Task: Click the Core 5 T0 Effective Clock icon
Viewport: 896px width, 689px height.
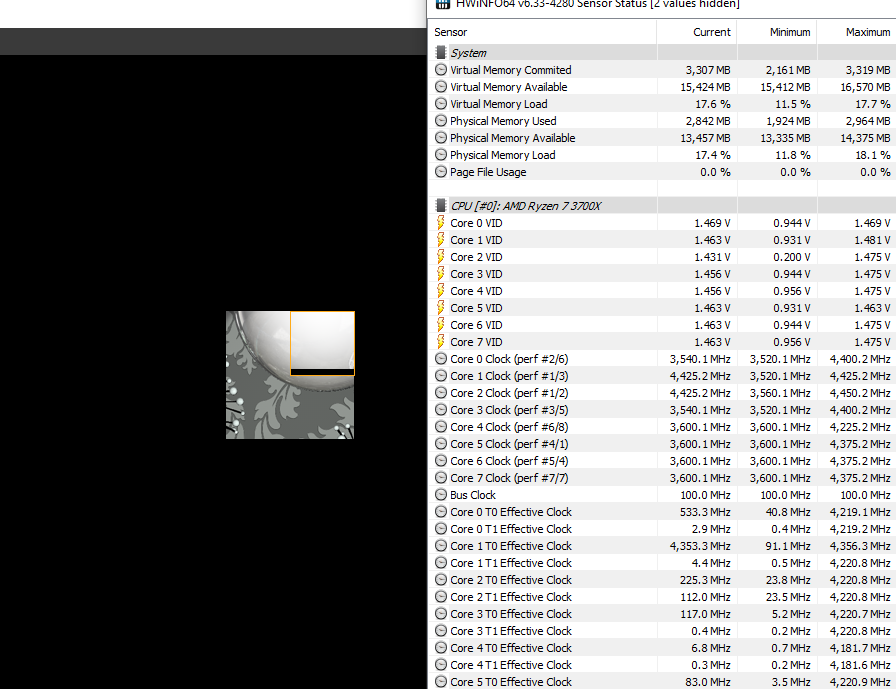Action: pos(441,682)
